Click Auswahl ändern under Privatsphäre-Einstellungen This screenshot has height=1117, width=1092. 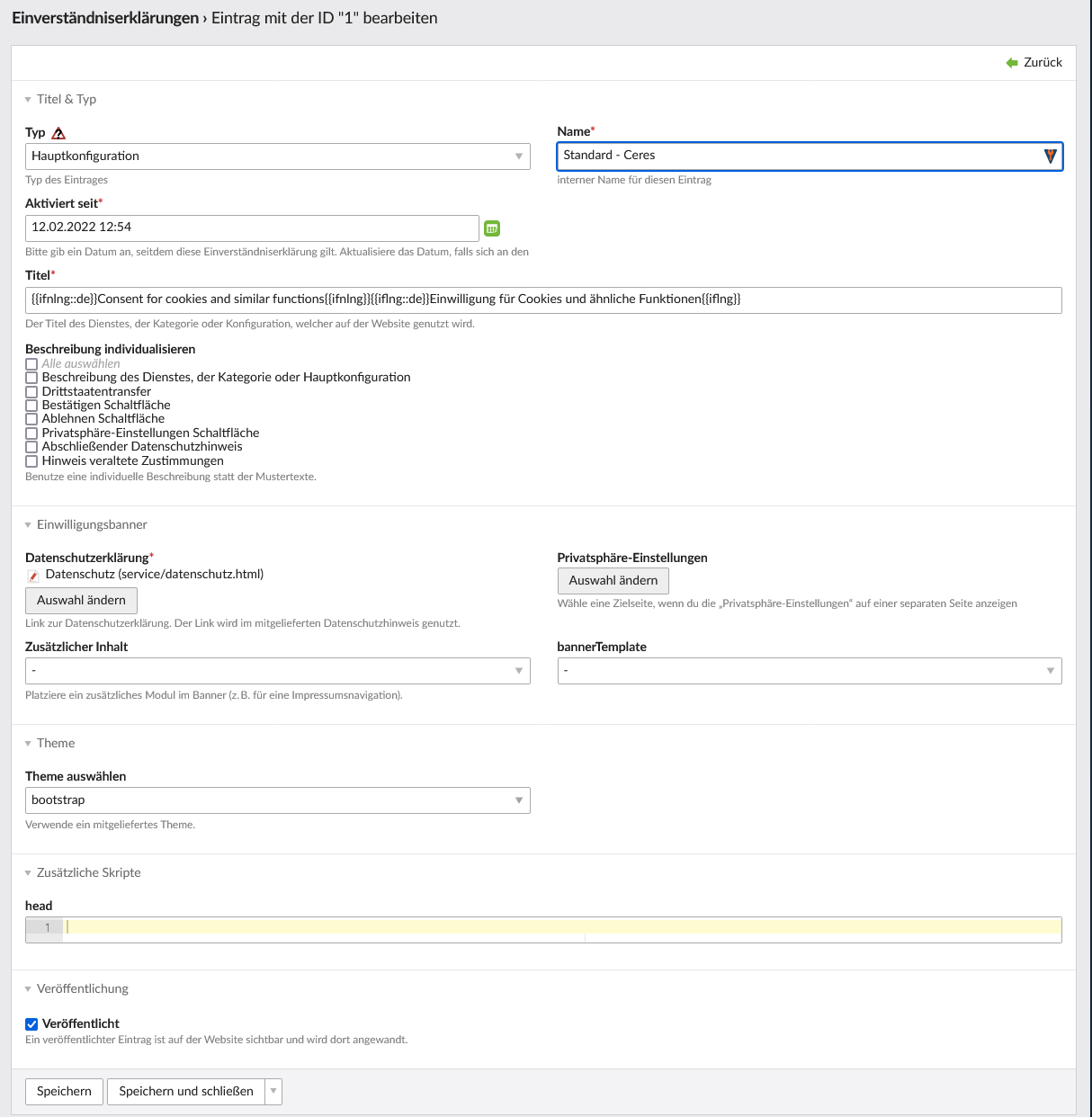pyautogui.click(x=613, y=581)
